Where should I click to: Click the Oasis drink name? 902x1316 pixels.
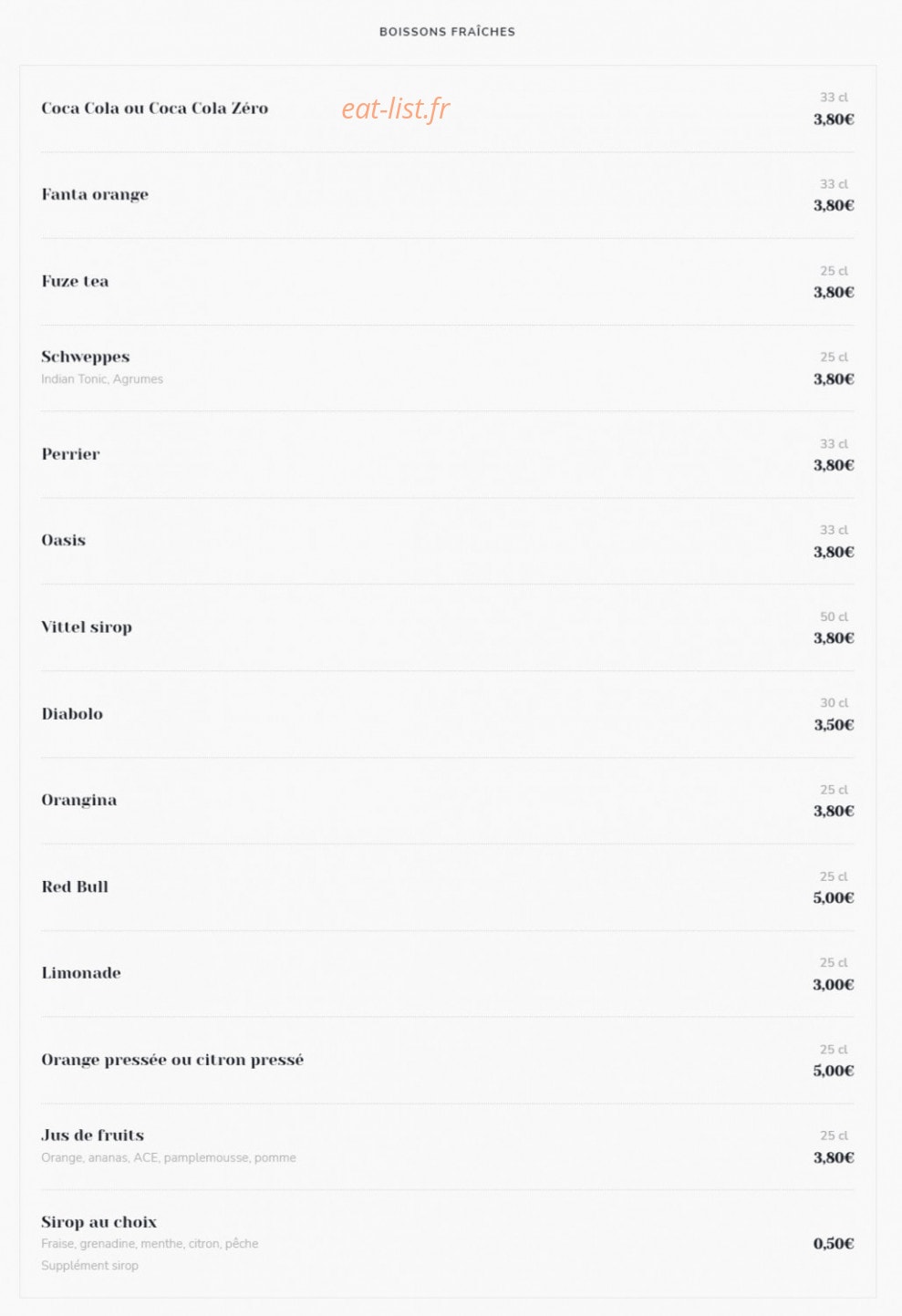[x=63, y=540]
